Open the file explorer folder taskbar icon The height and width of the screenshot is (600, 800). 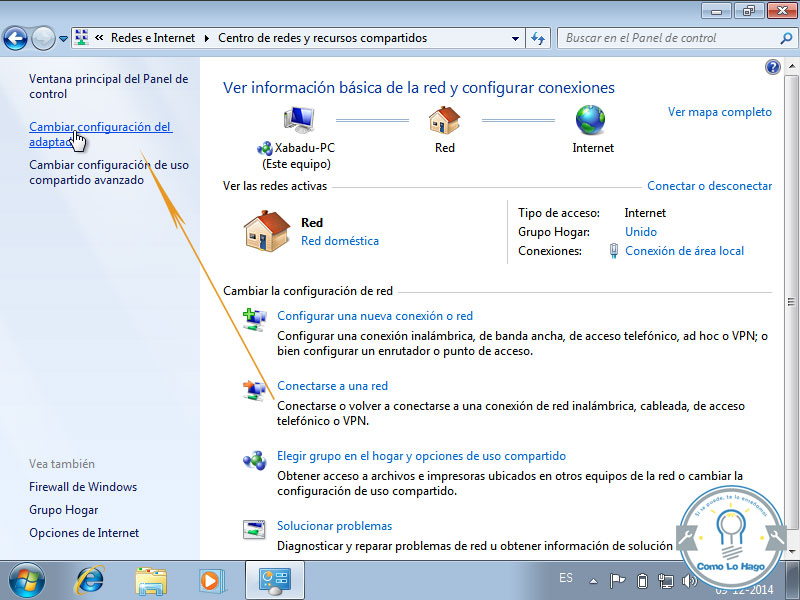point(151,579)
